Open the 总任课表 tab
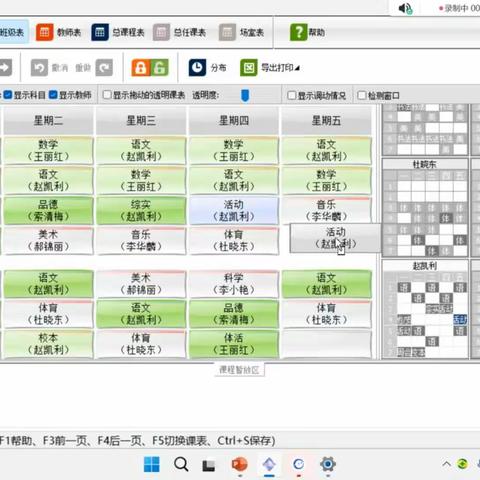The height and width of the screenshot is (480, 480). pos(180,32)
